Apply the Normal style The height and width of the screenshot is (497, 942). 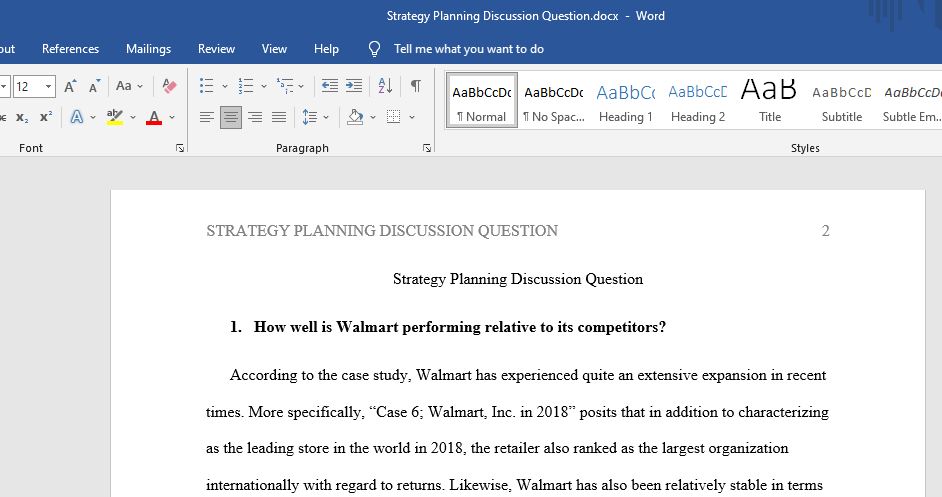click(x=482, y=100)
